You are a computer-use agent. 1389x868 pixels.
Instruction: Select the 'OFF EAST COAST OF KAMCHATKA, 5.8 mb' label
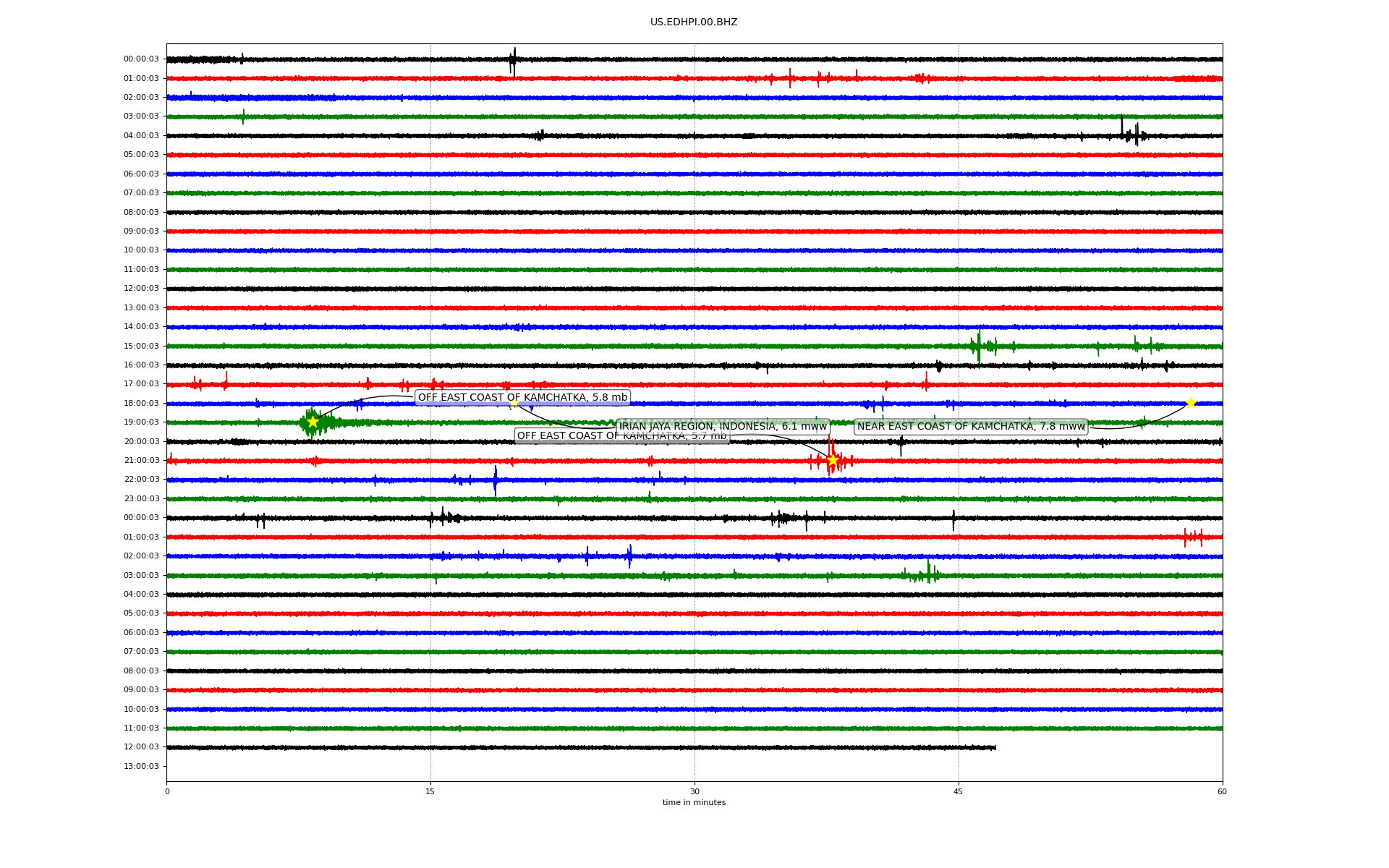522,397
